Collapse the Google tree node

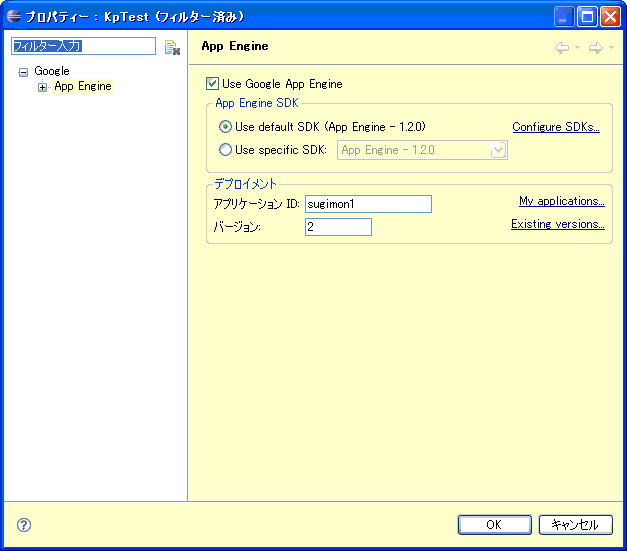(x=24, y=72)
